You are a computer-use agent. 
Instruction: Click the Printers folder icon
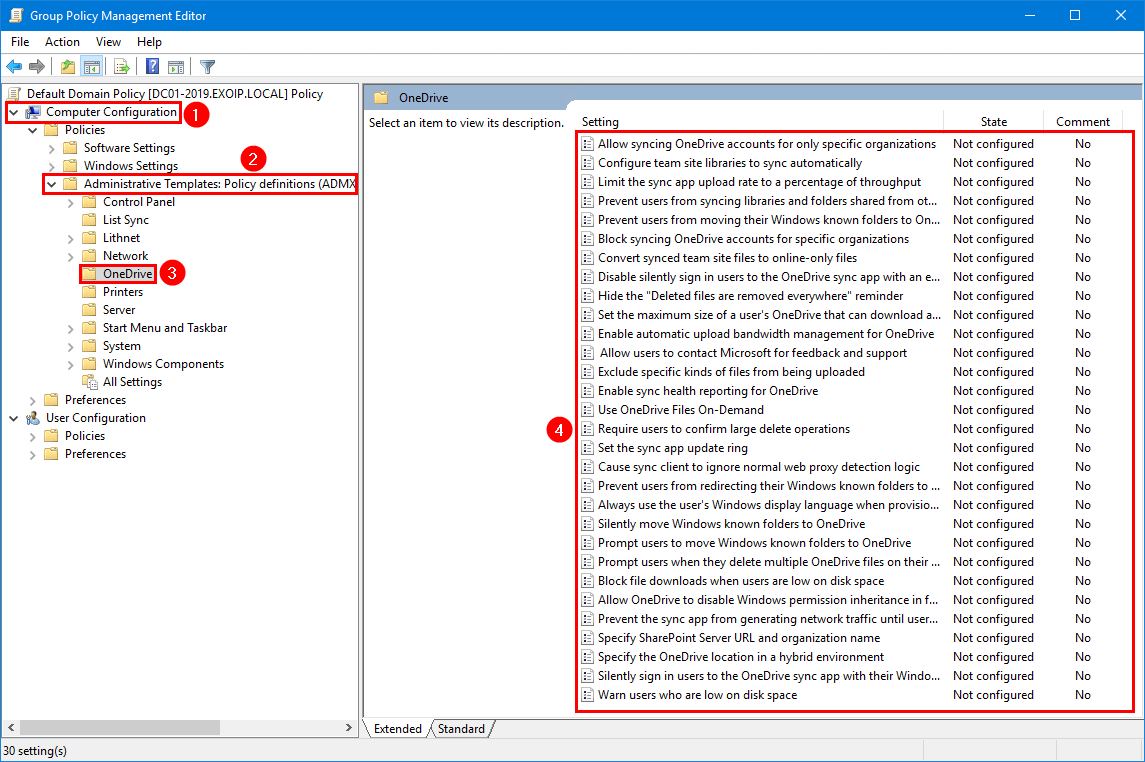click(x=89, y=292)
